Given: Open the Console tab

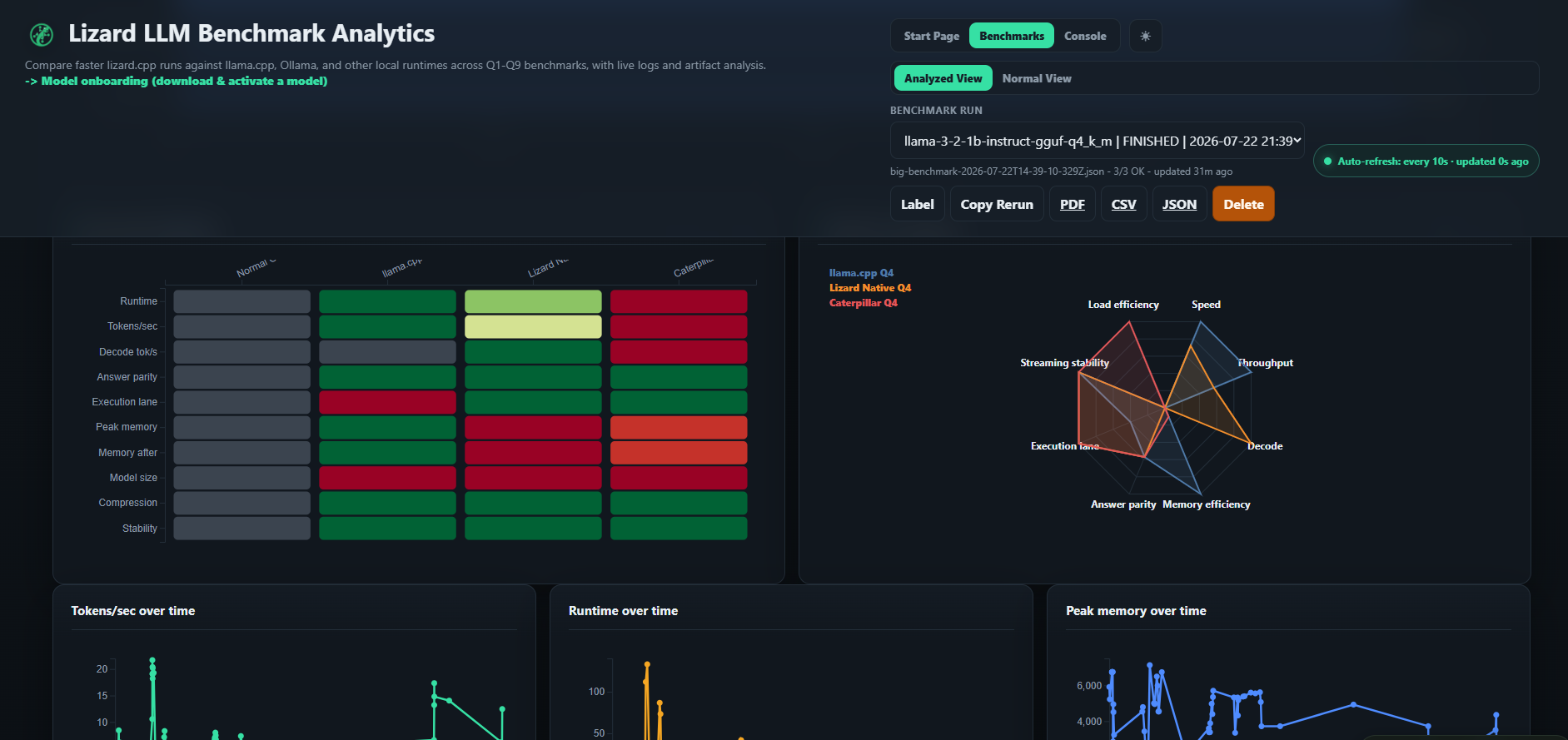Looking at the screenshot, I should pyautogui.click(x=1085, y=36).
